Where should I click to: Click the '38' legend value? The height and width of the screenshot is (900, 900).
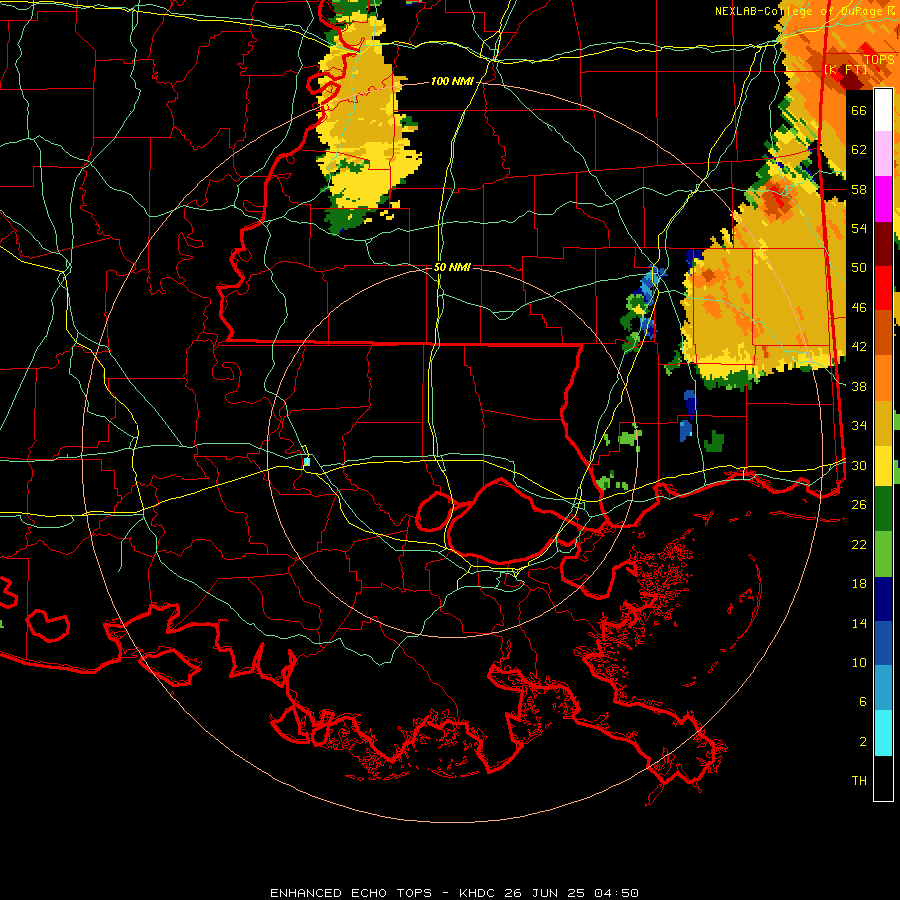tap(859, 386)
